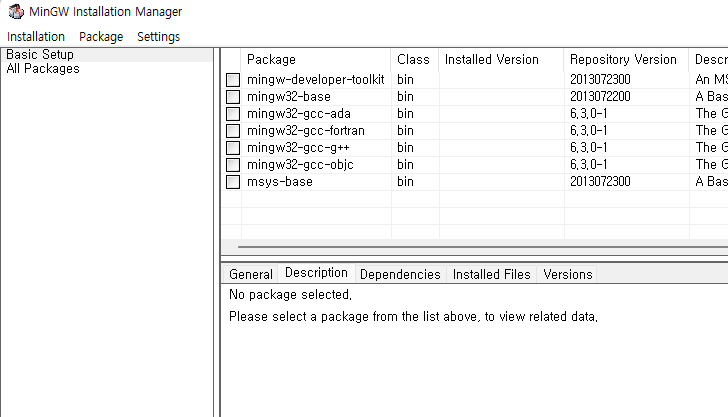Screen dimensions: 728x417
Task: Switch to the Versions tab
Action: 568,274
